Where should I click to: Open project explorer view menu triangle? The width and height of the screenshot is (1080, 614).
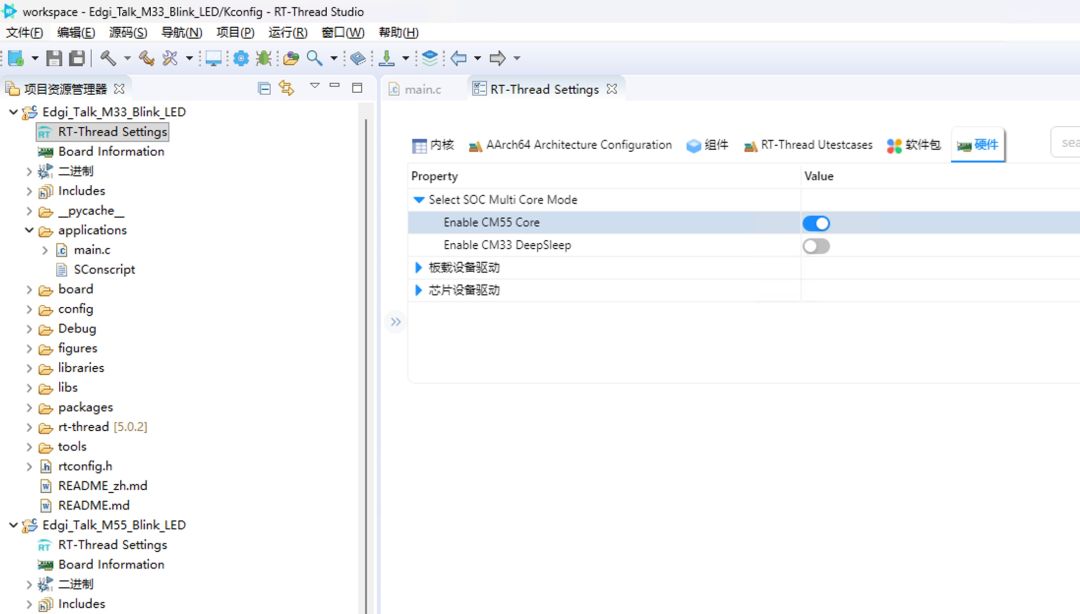[x=314, y=86]
